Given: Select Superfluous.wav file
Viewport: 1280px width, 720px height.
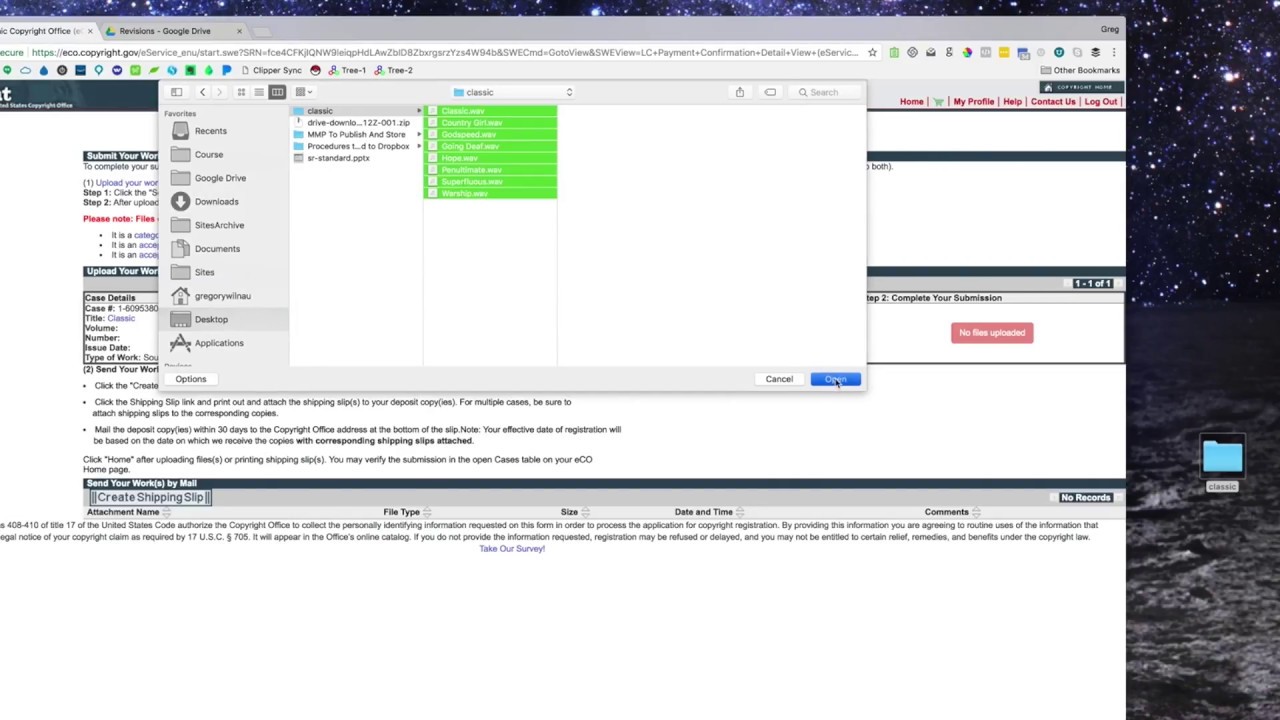Looking at the screenshot, I should [490, 182].
